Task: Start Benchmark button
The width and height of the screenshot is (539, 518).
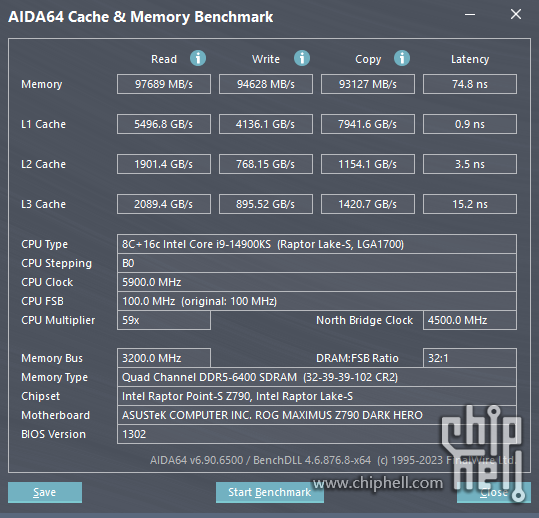Action: 270,492
